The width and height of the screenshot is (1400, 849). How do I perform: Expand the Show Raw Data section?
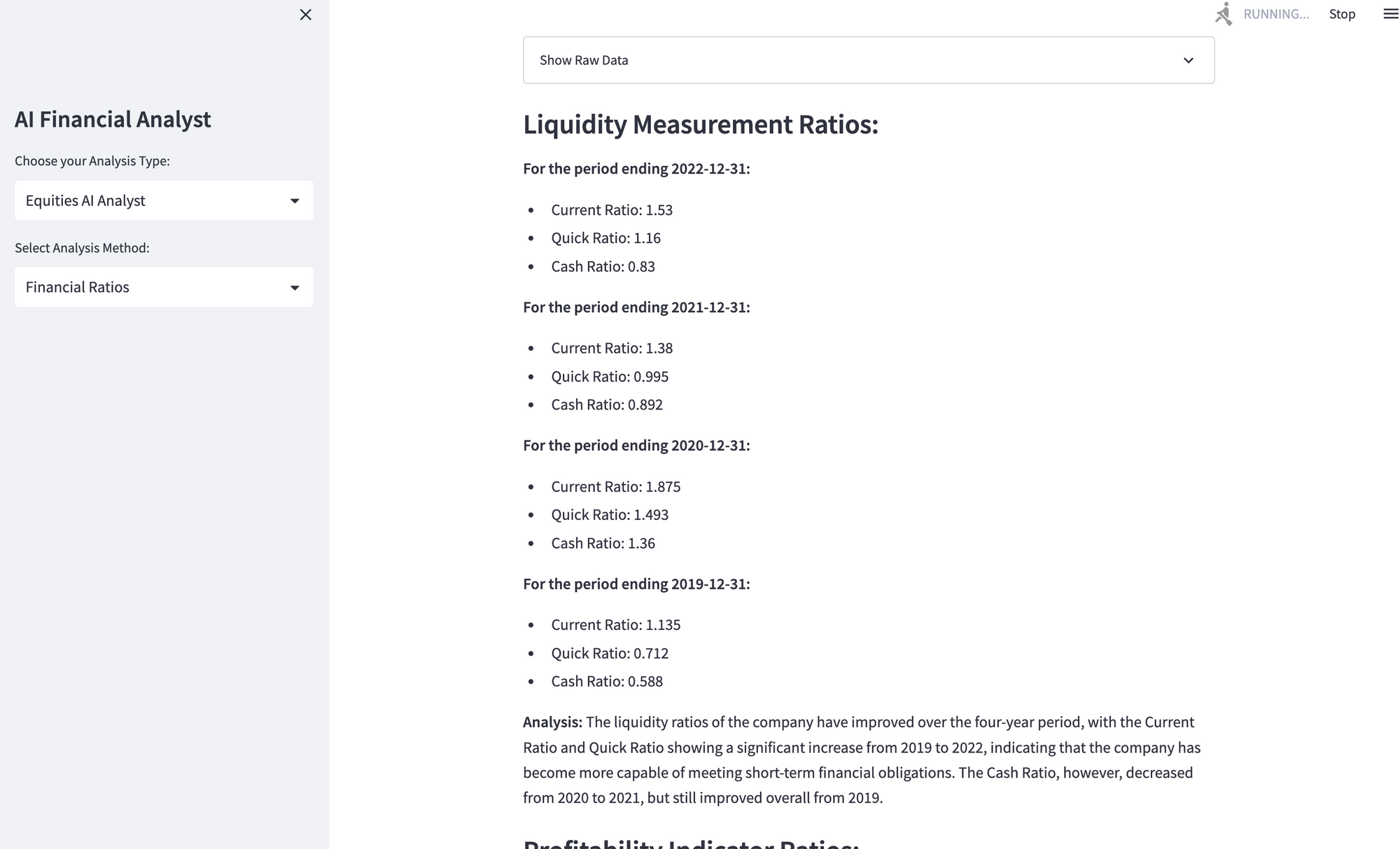point(868,60)
